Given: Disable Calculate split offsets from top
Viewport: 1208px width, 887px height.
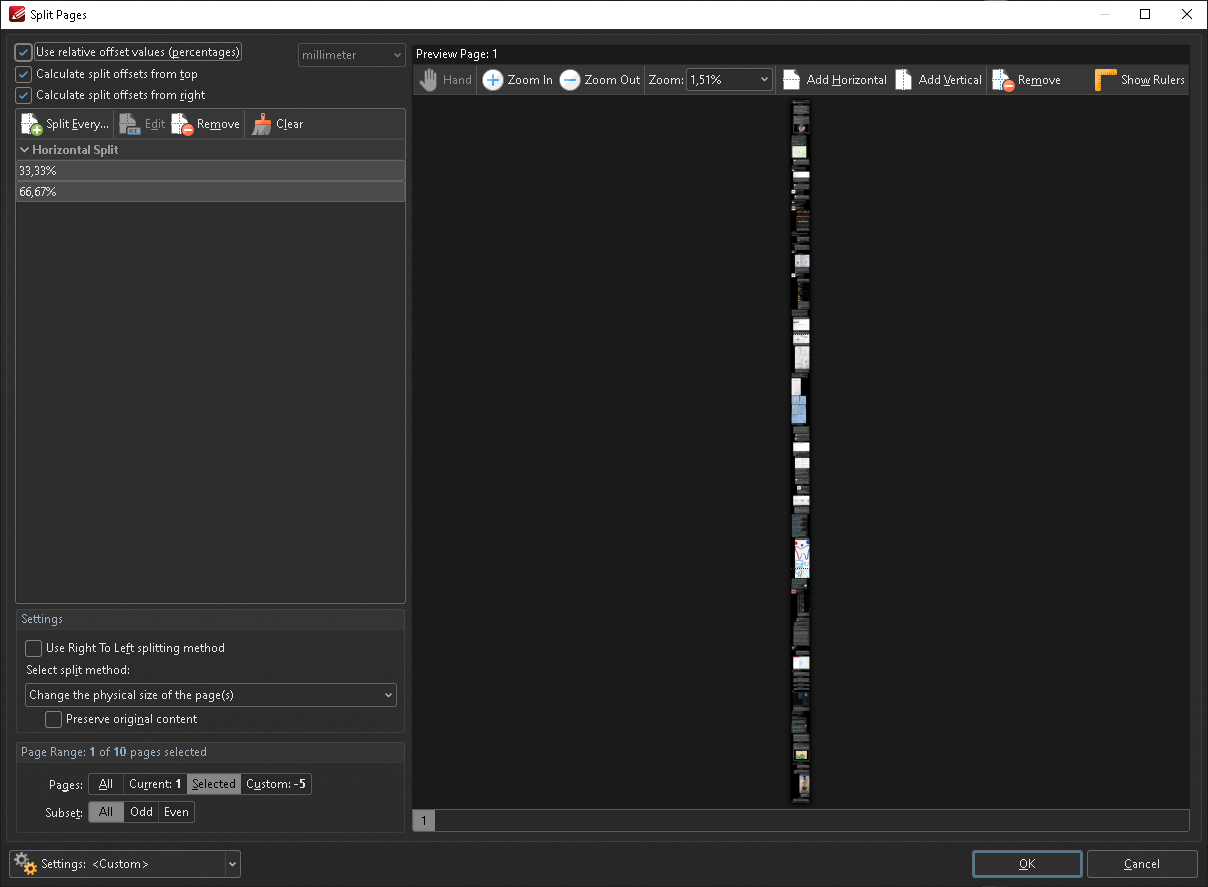Looking at the screenshot, I should coord(23,73).
